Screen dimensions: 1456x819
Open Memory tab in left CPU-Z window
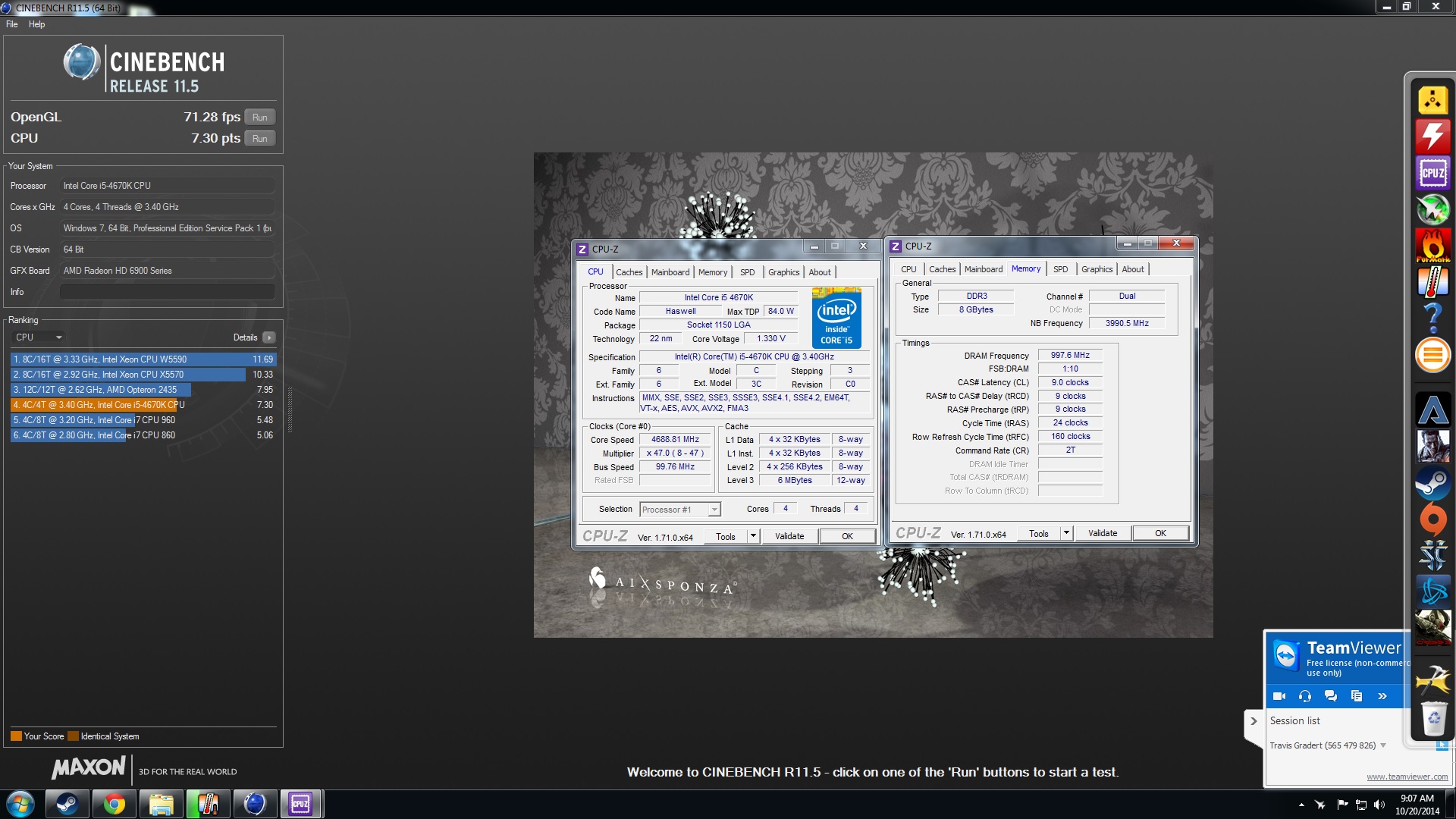point(713,272)
